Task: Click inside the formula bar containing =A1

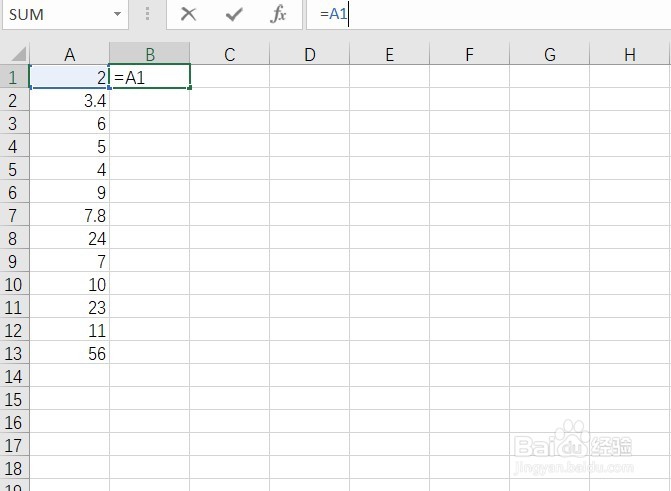Action: (489, 14)
